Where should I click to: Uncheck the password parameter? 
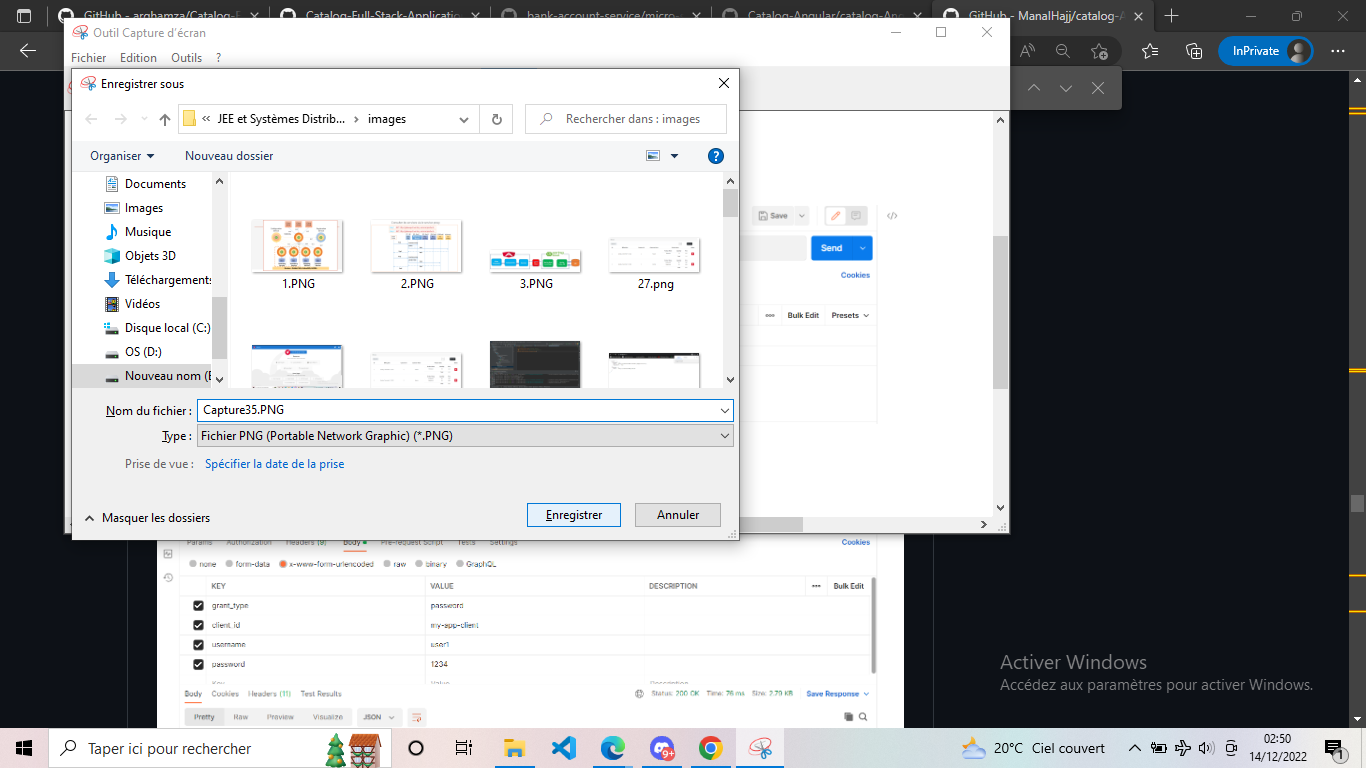198,664
